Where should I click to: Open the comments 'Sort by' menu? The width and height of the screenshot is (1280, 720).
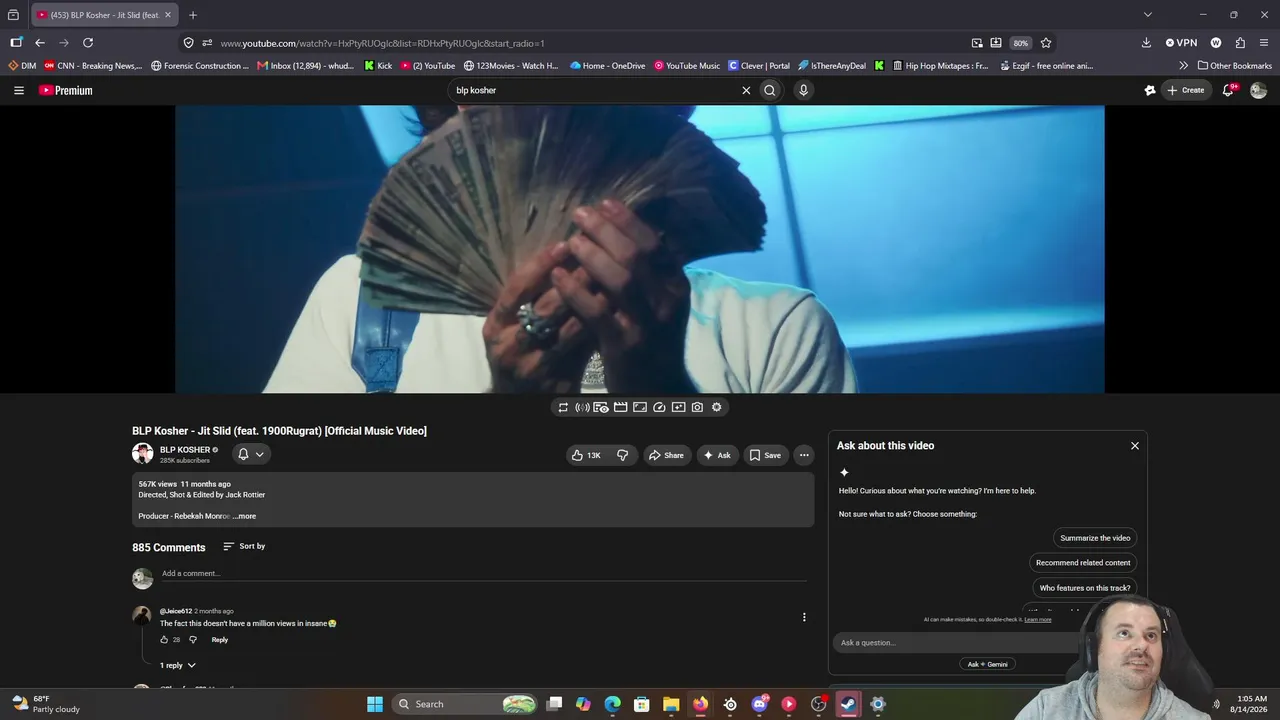point(244,546)
